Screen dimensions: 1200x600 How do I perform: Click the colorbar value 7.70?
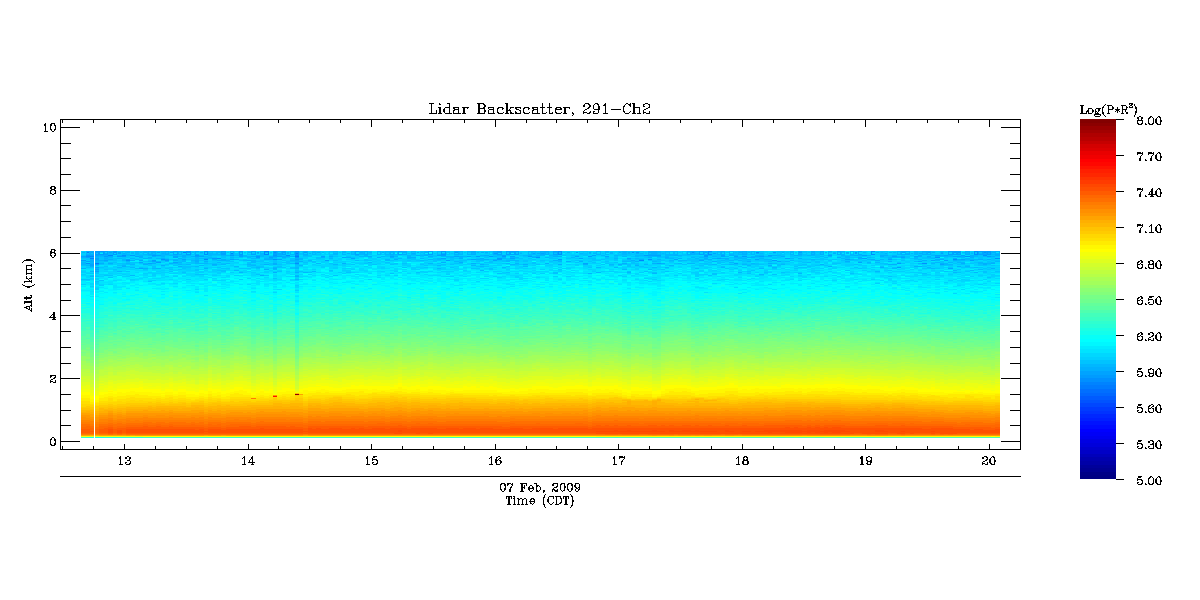pyautogui.click(x=1148, y=157)
